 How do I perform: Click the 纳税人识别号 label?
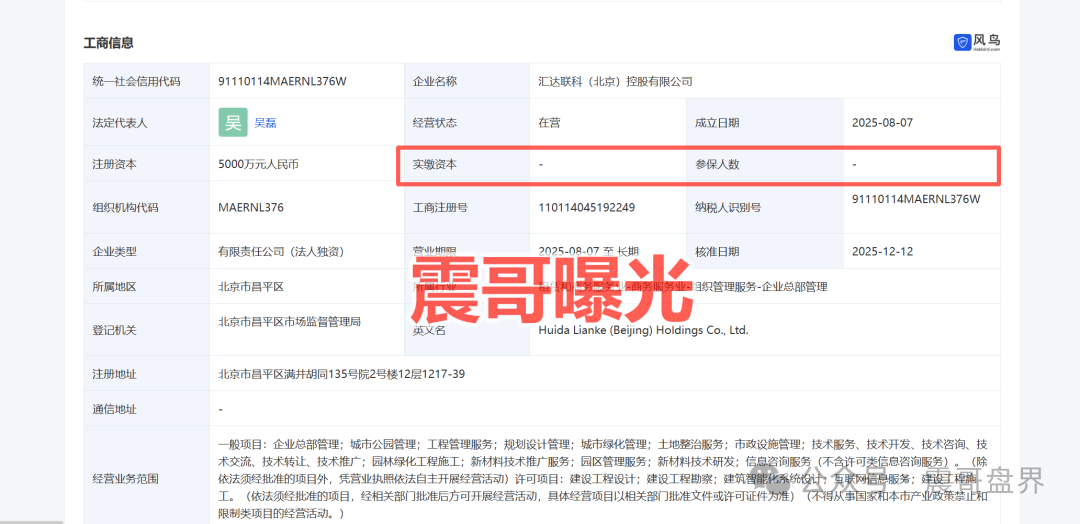point(728,208)
